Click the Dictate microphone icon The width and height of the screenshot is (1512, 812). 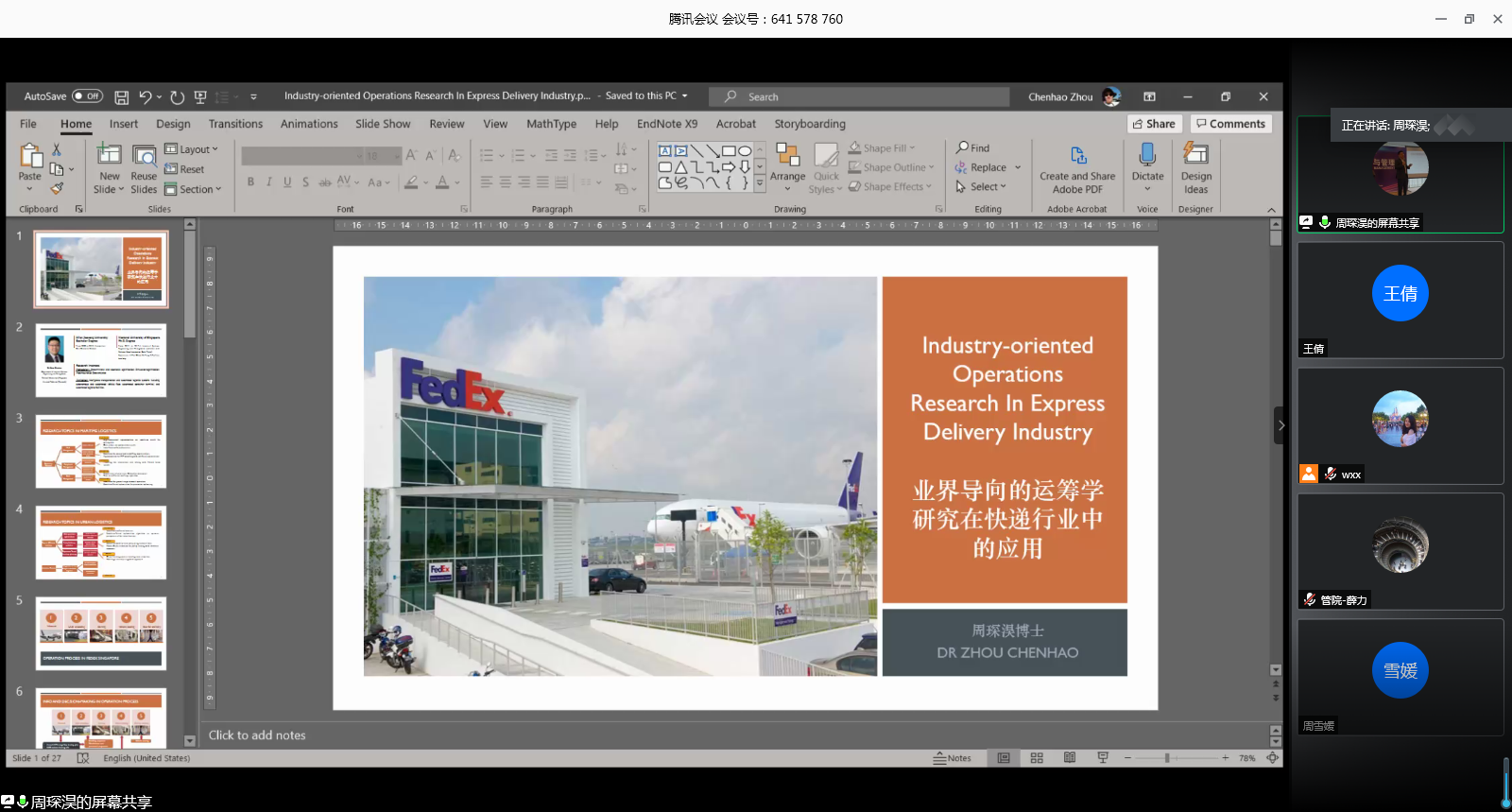pos(1147,157)
